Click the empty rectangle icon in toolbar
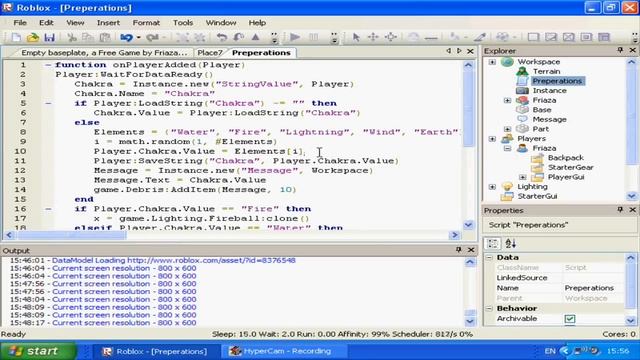This screenshot has width=640, height=360. click(533, 38)
